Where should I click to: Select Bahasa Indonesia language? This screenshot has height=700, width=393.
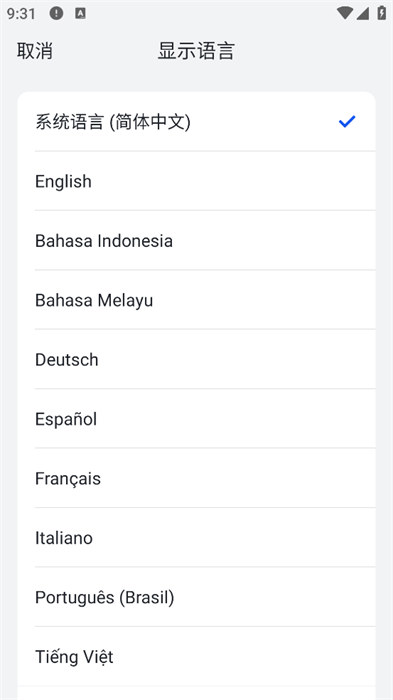click(x=196, y=240)
